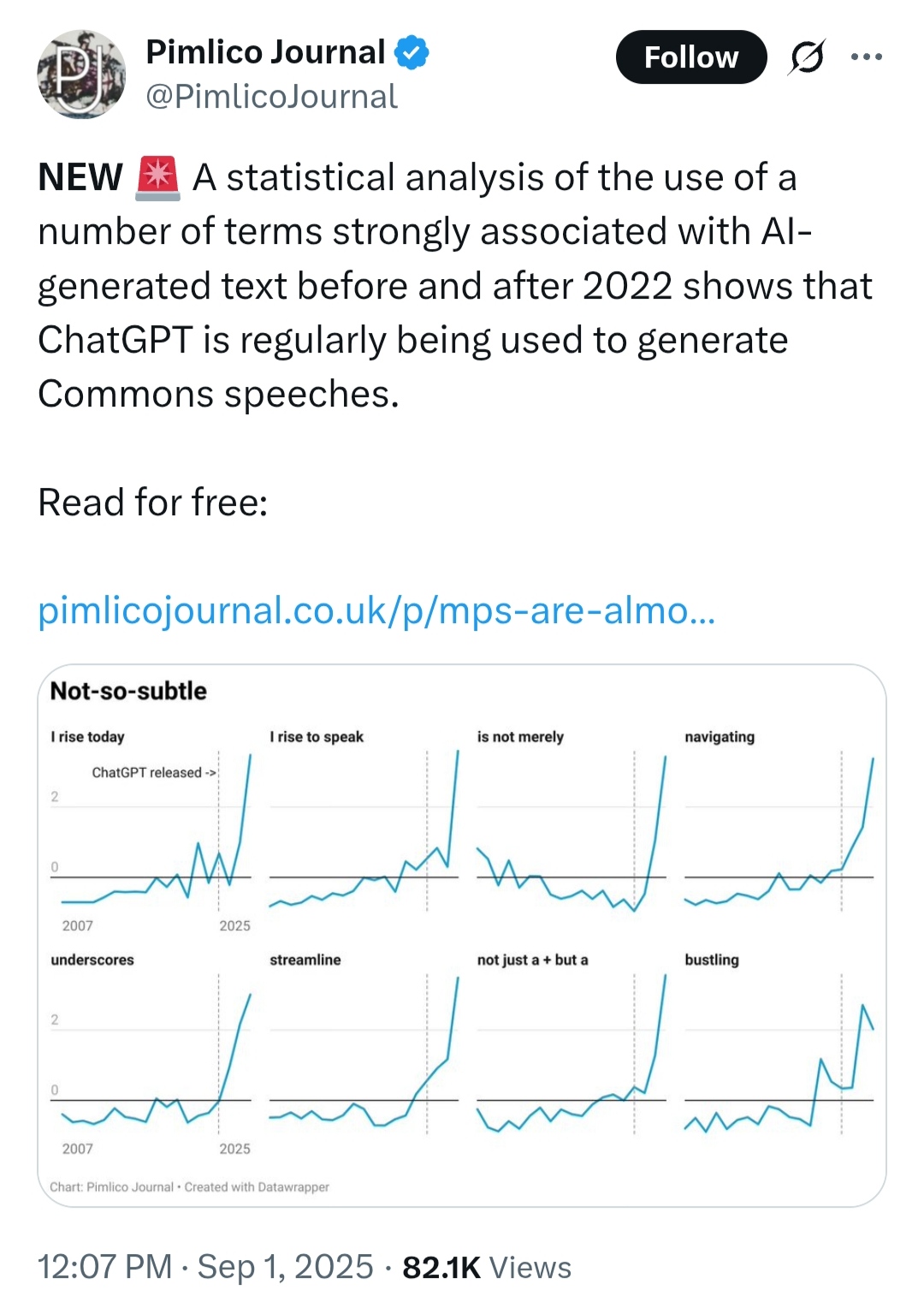This screenshot has width=924, height=1302.
Task: Open the 82.1K Views count
Action: 487,1267
